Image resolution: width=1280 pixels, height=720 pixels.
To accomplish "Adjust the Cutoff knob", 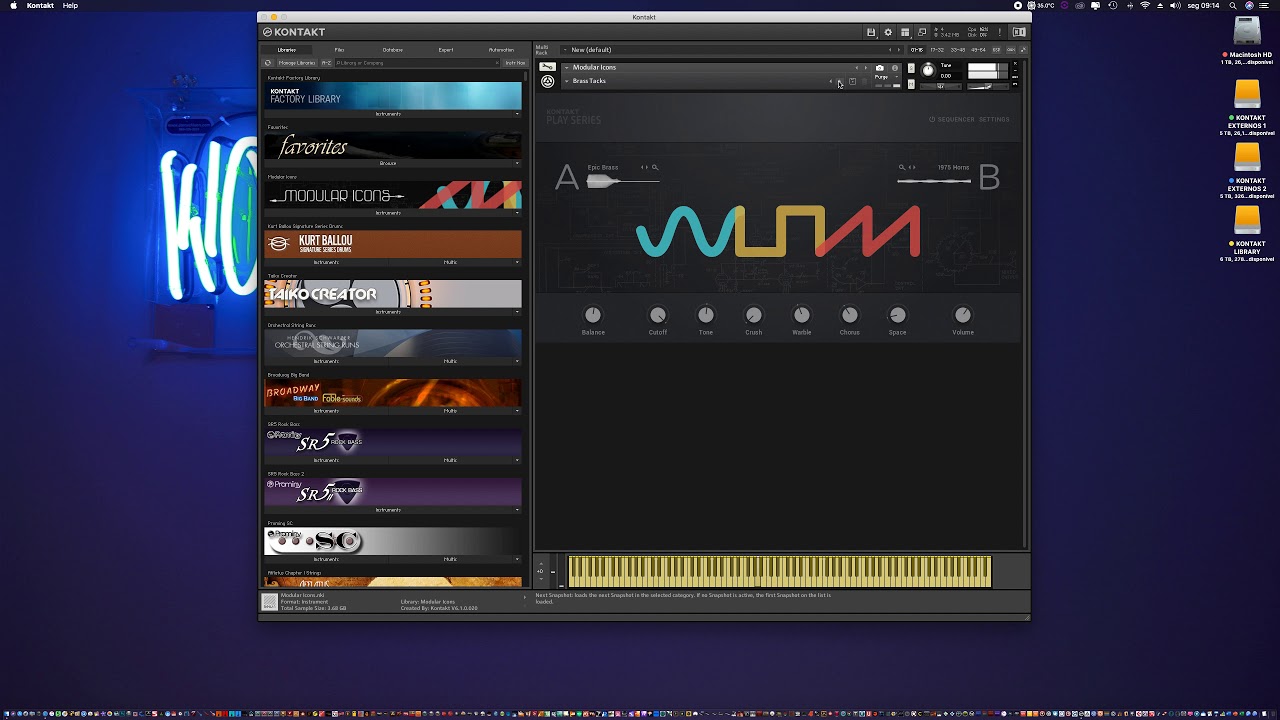I will coord(657,315).
